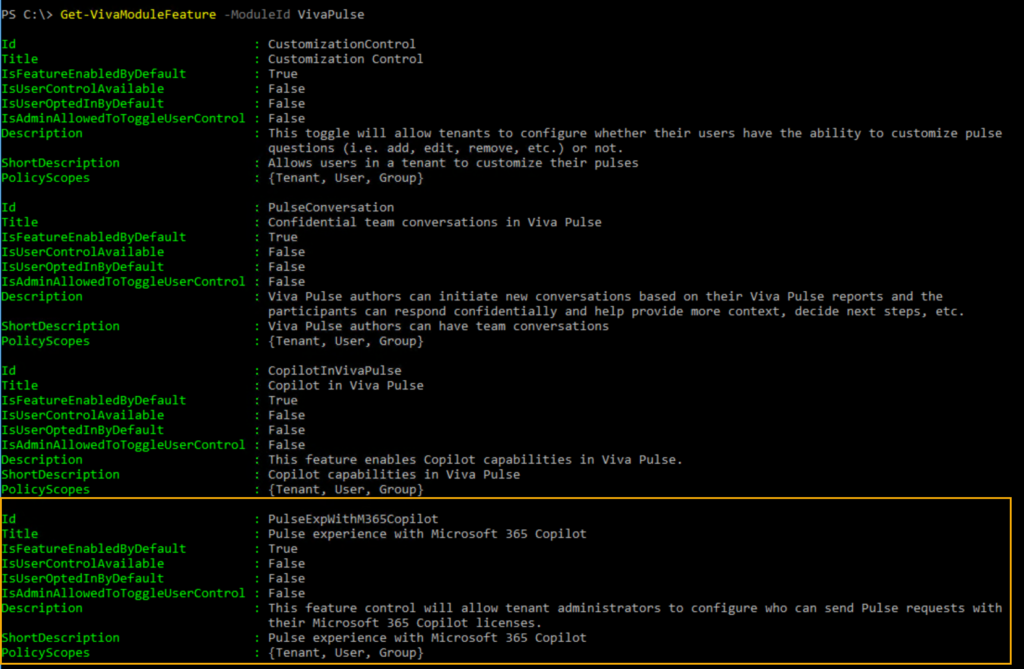Image resolution: width=1024 pixels, height=669 pixels.
Task: Click ShortDescription label in PulseExpWithM365Copilot block
Action: 61,638
